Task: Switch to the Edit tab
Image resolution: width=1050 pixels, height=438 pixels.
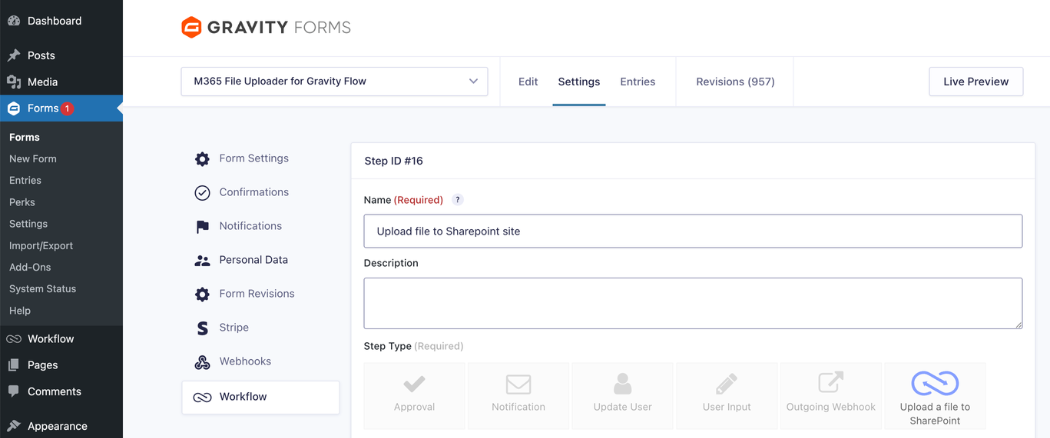Action: [x=528, y=82]
